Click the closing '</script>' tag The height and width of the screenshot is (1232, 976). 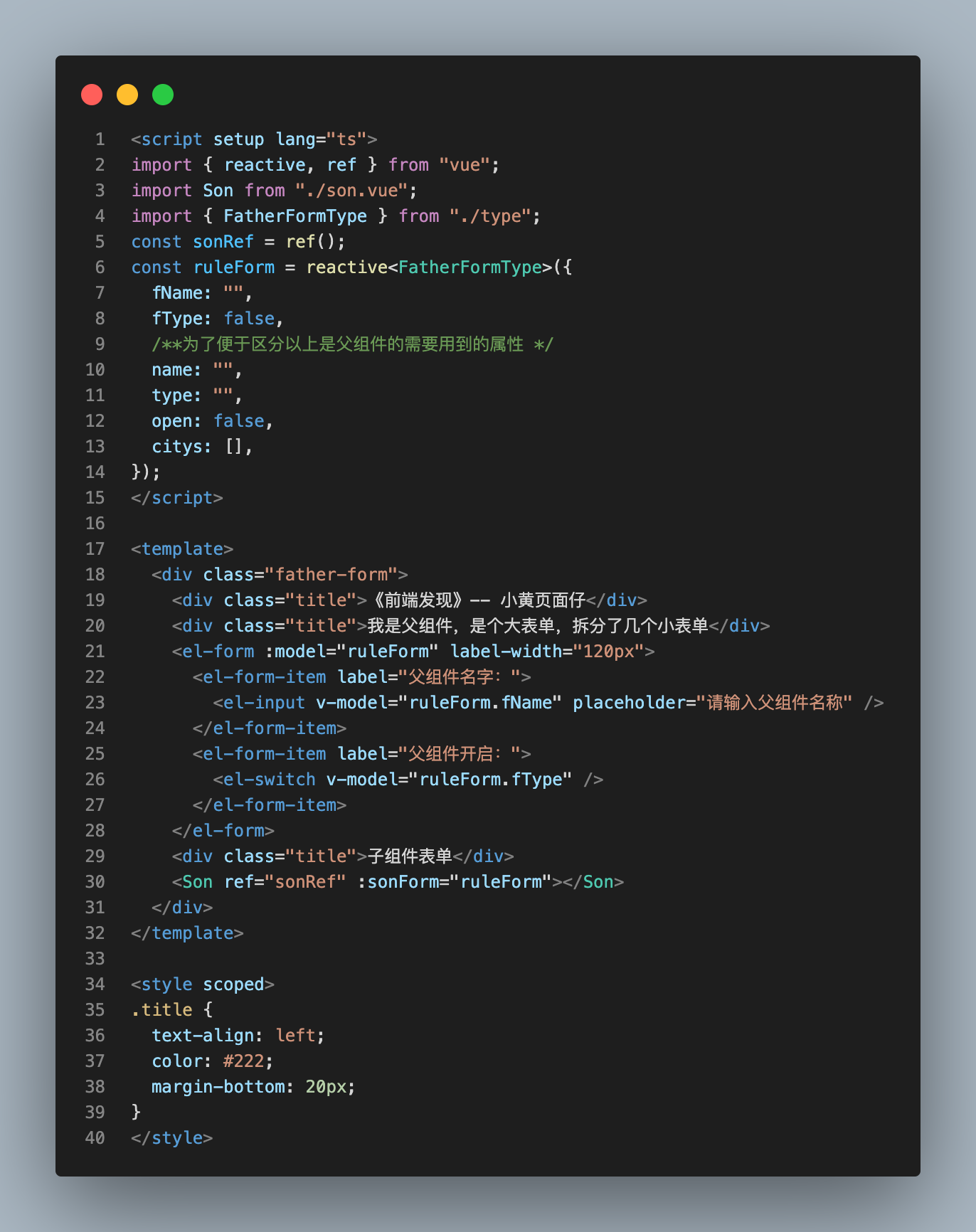[177, 498]
